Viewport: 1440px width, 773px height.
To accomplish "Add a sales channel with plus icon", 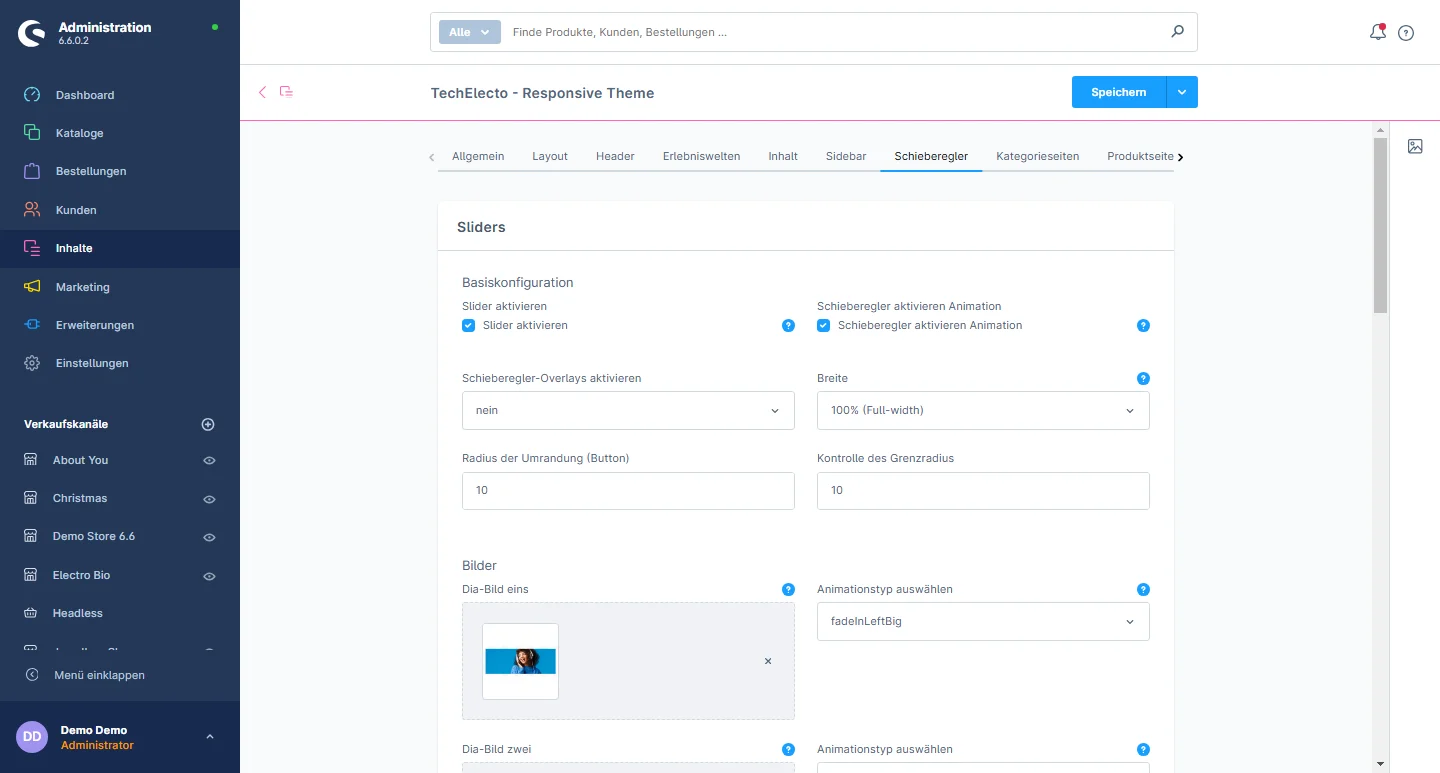I will click(208, 424).
